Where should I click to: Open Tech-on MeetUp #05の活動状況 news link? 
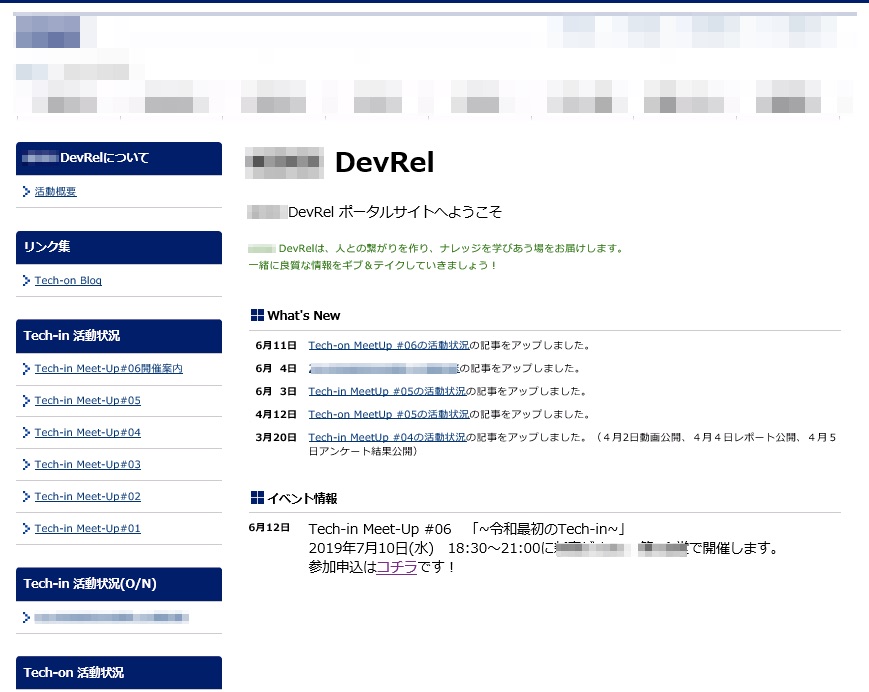389,414
